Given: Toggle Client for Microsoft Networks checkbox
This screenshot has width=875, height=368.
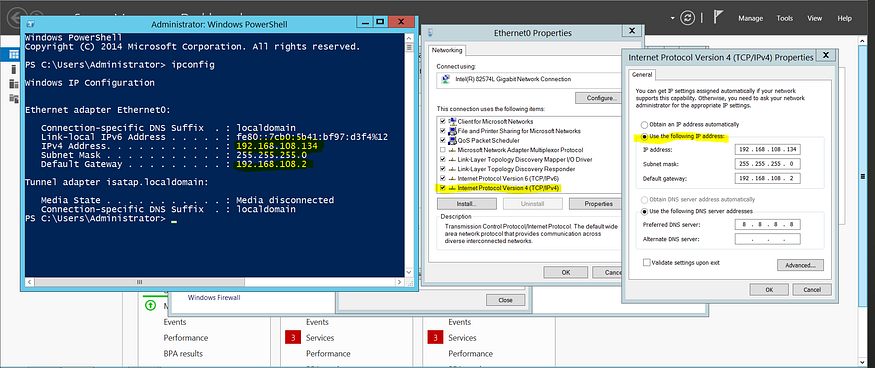Looking at the screenshot, I should [x=443, y=121].
